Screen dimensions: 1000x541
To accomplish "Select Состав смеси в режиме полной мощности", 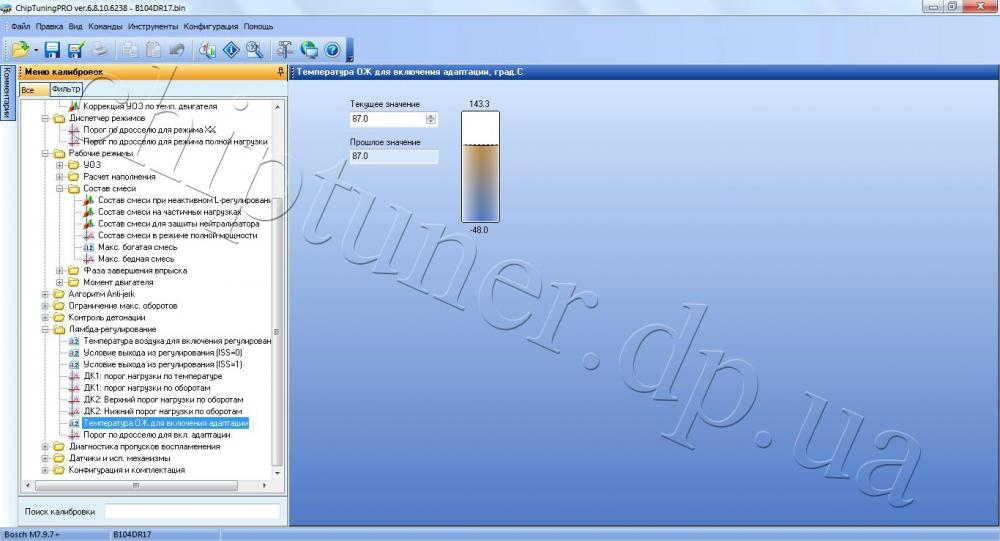I will point(177,235).
